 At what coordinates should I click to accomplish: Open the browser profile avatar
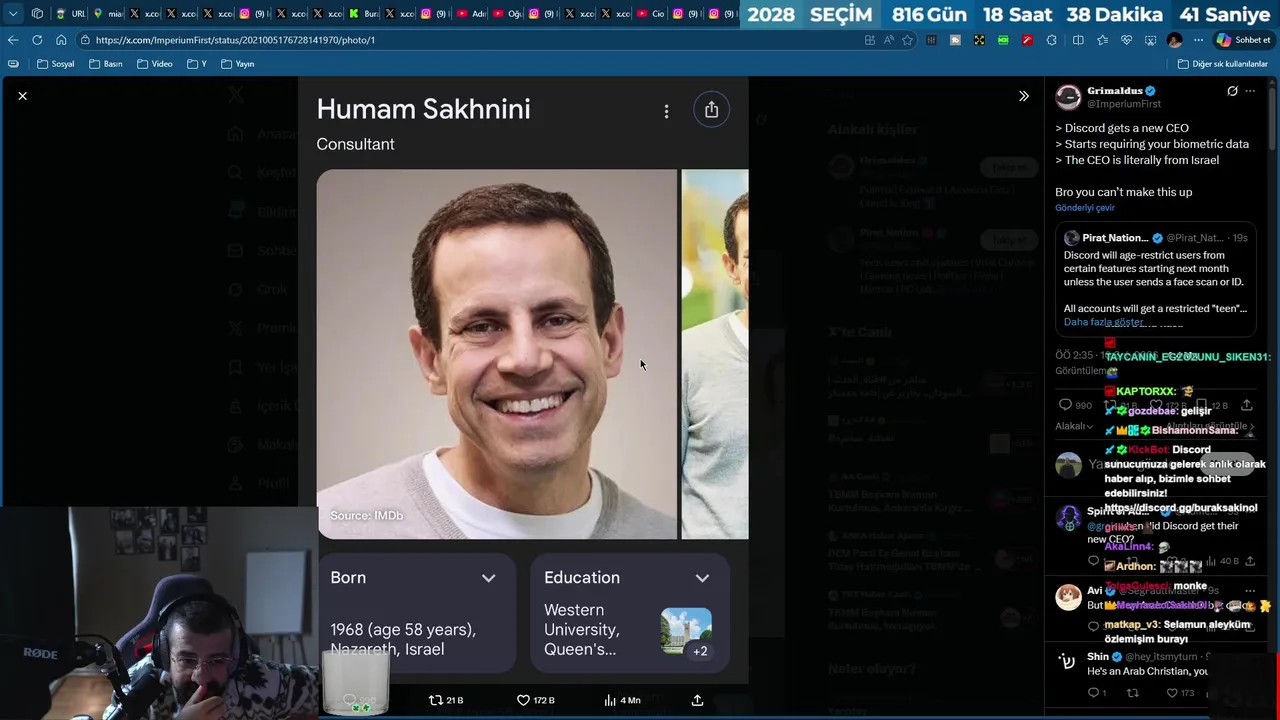tap(1174, 40)
